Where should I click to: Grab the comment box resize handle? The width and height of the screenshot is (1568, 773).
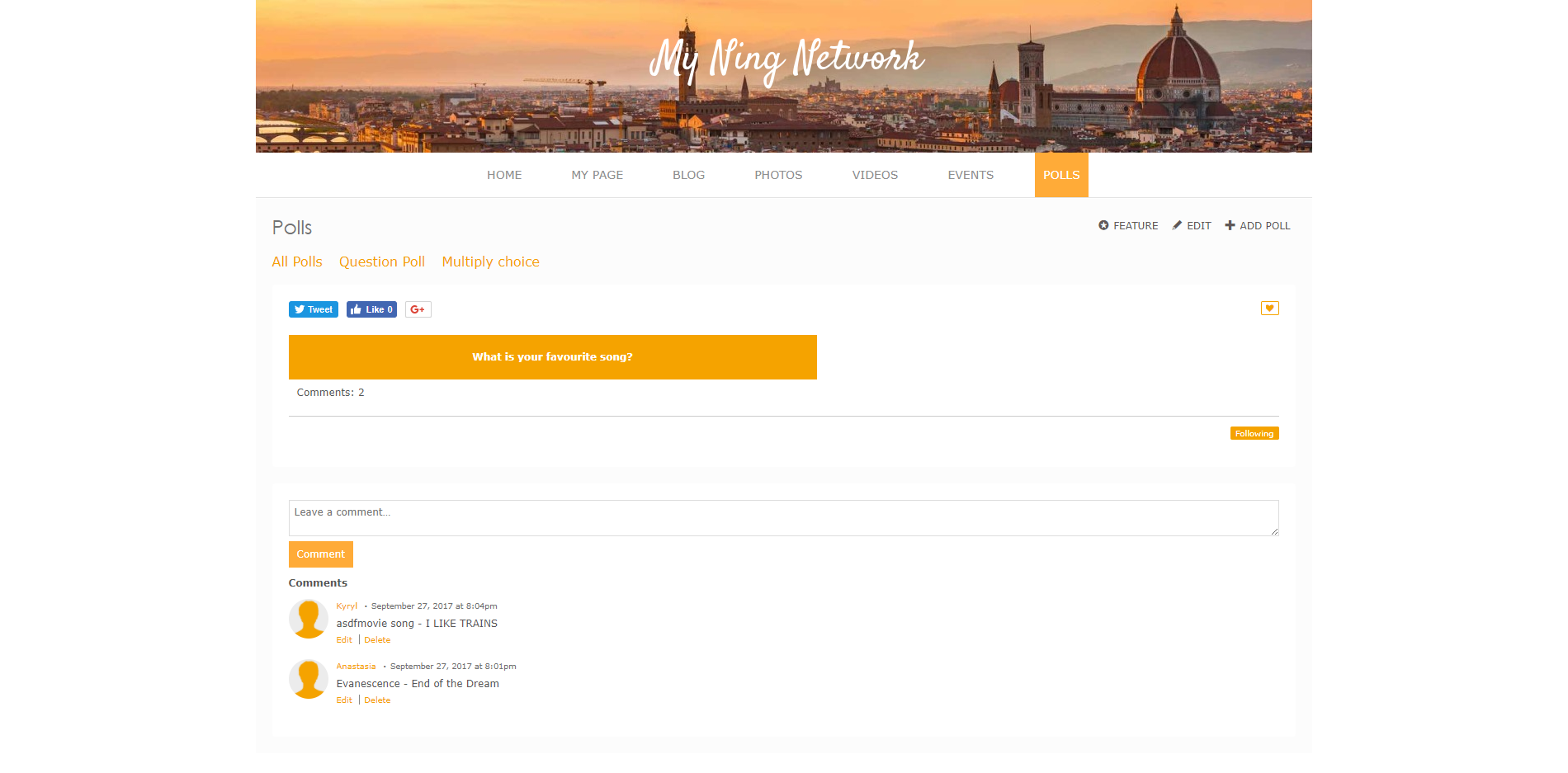(x=1274, y=531)
